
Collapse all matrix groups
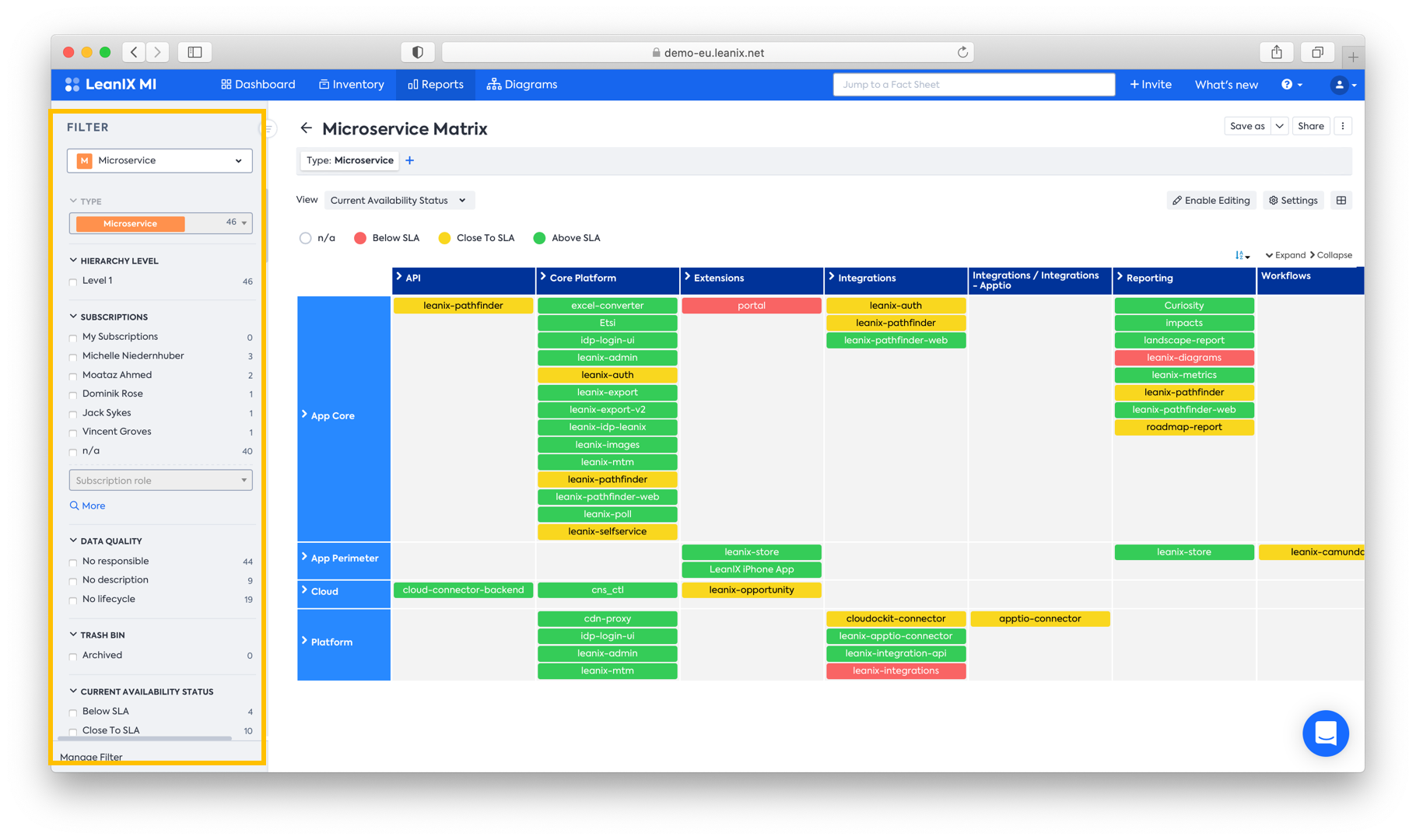(x=1331, y=255)
